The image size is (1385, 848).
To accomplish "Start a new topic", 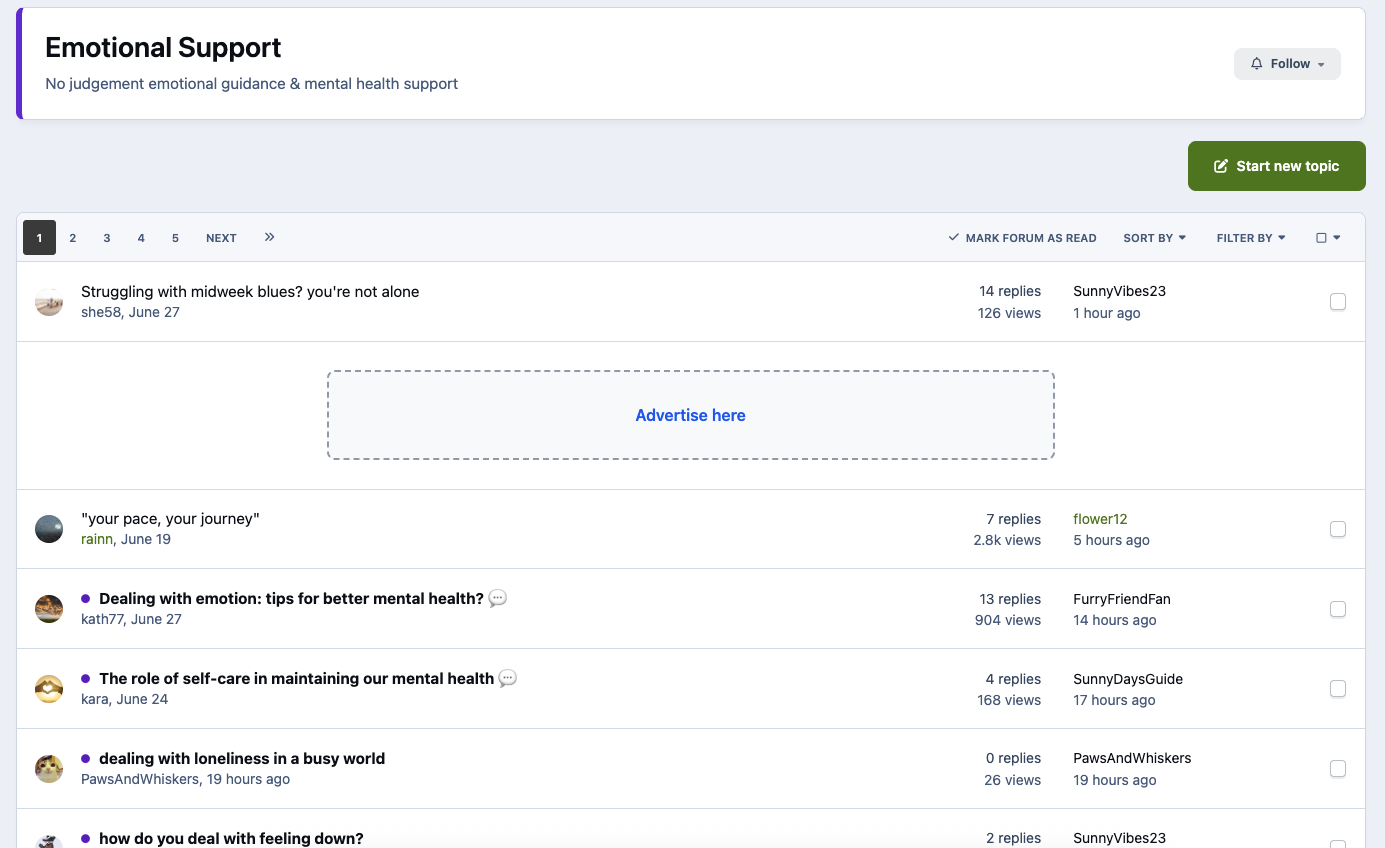I will click(1276, 166).
